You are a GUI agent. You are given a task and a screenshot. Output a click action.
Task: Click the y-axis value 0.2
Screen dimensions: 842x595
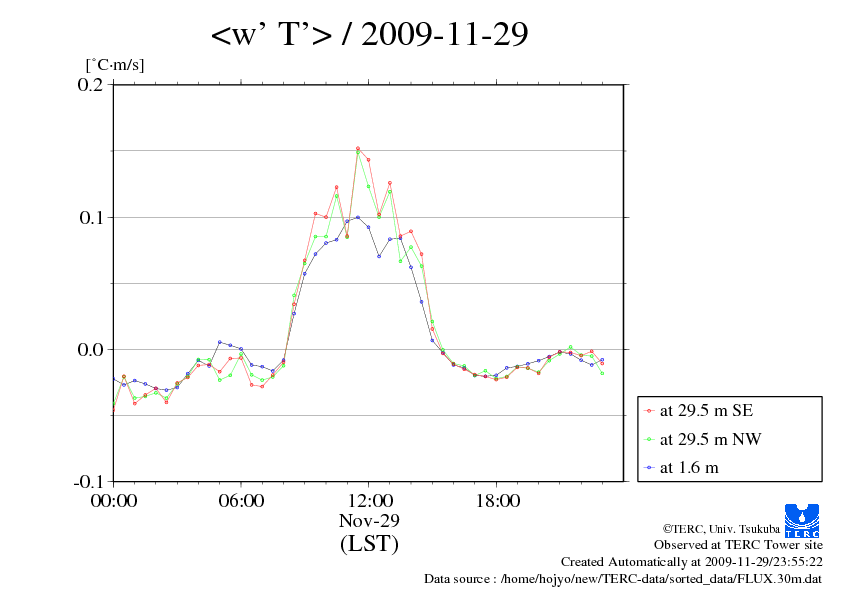click(x=90, y=84)
